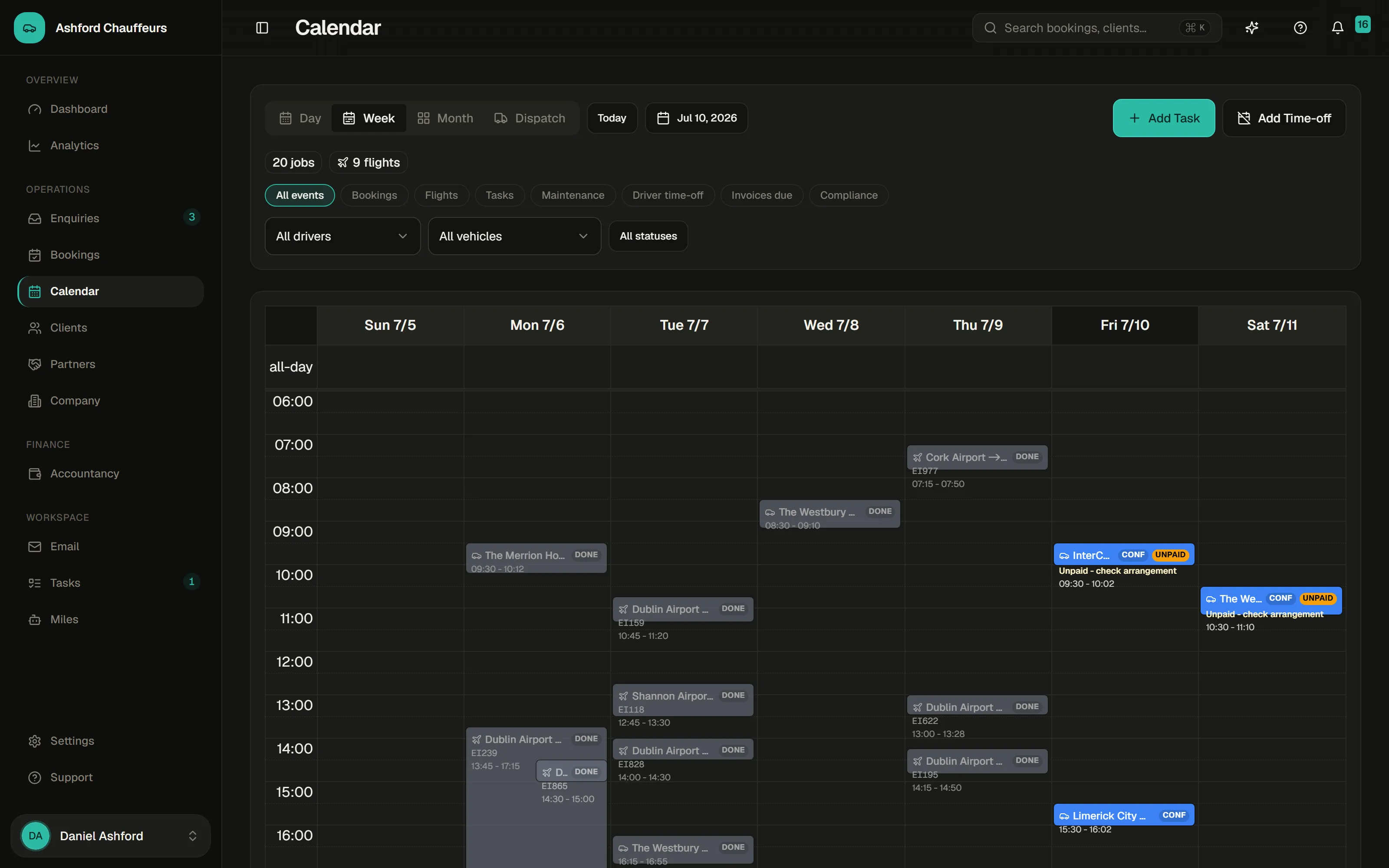Click the search magnifier icon
Image resolution: width=1389 pixels, height=868 pixels.
pos(990,27)
